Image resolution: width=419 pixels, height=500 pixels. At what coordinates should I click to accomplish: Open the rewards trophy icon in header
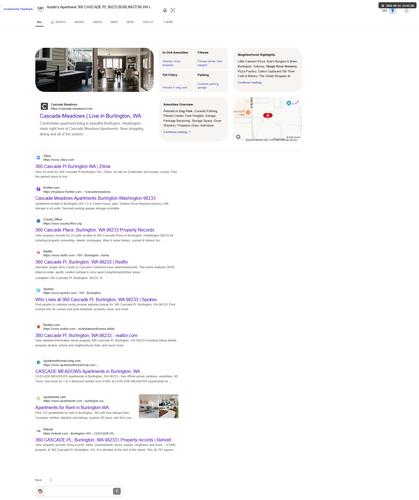(393, 11)
